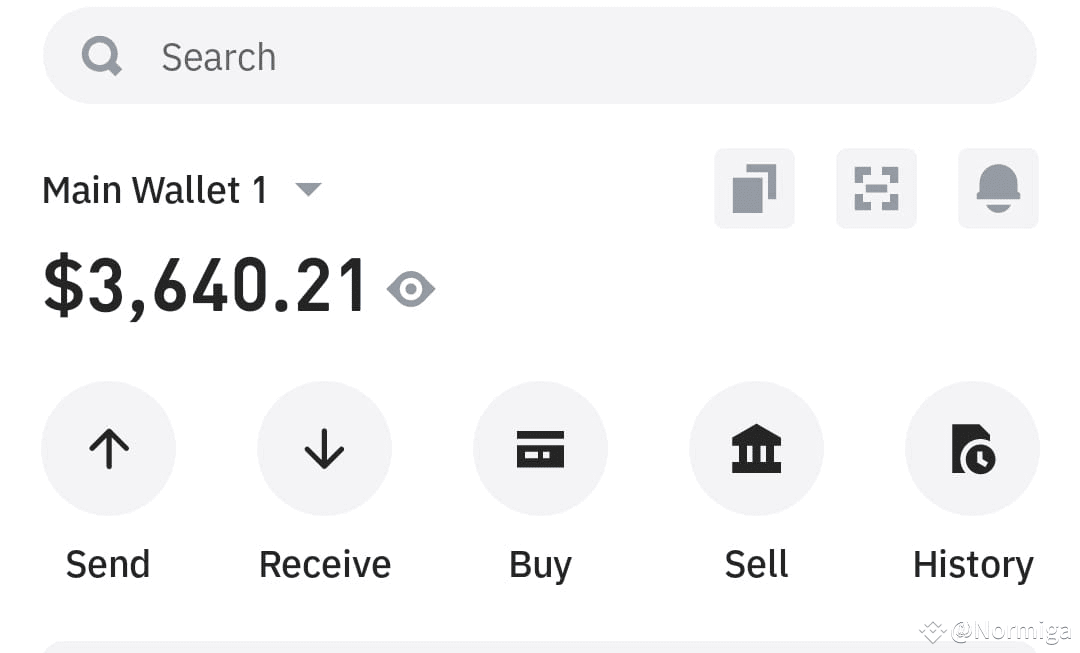Open notifications via the bell icon

[x=998, y=188]
